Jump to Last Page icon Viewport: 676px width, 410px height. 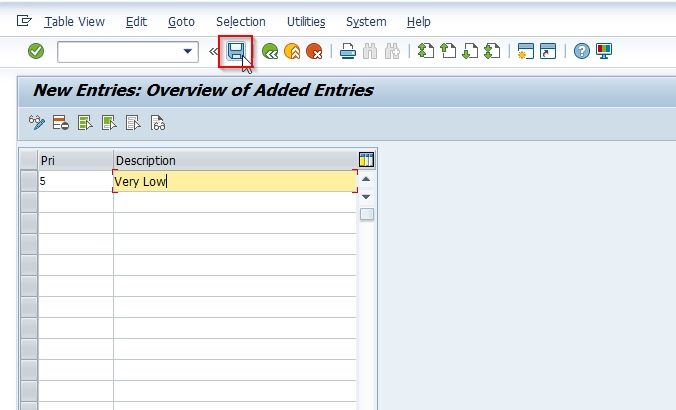(x=492, y=51)
